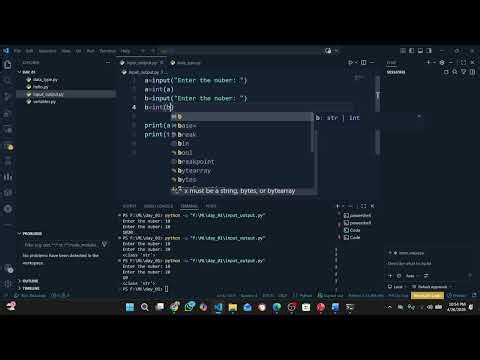The height and width of the screenshot is (360, 480).
Task: Select the 'b' autocomplete suggestion
Action: coord(242,117)
